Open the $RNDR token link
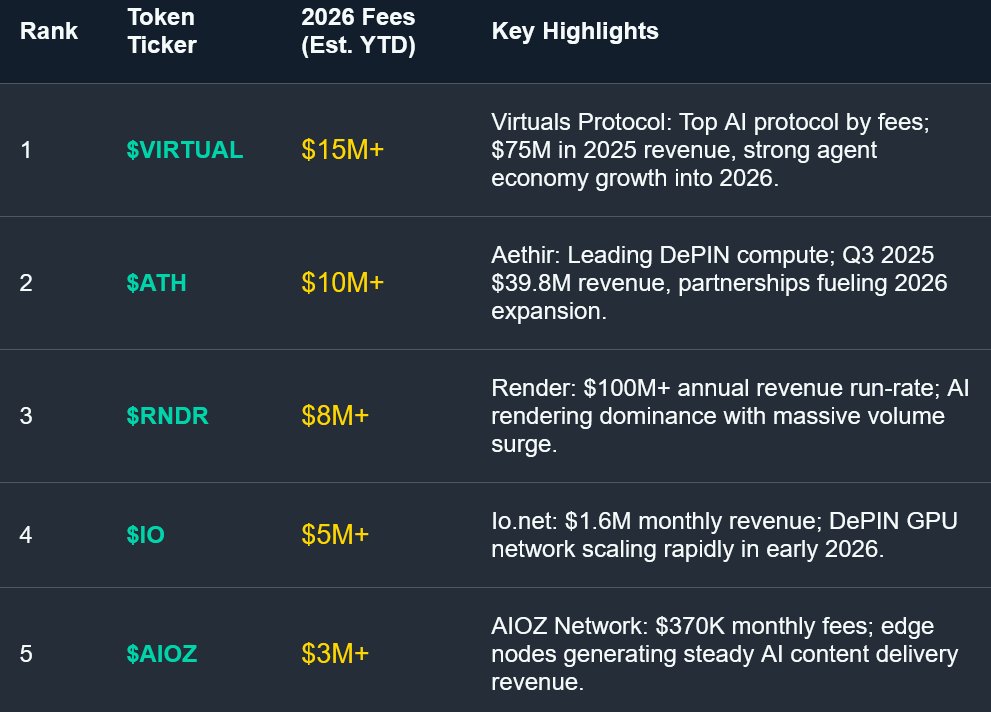 pyautogui.click(x=167, y=416)
